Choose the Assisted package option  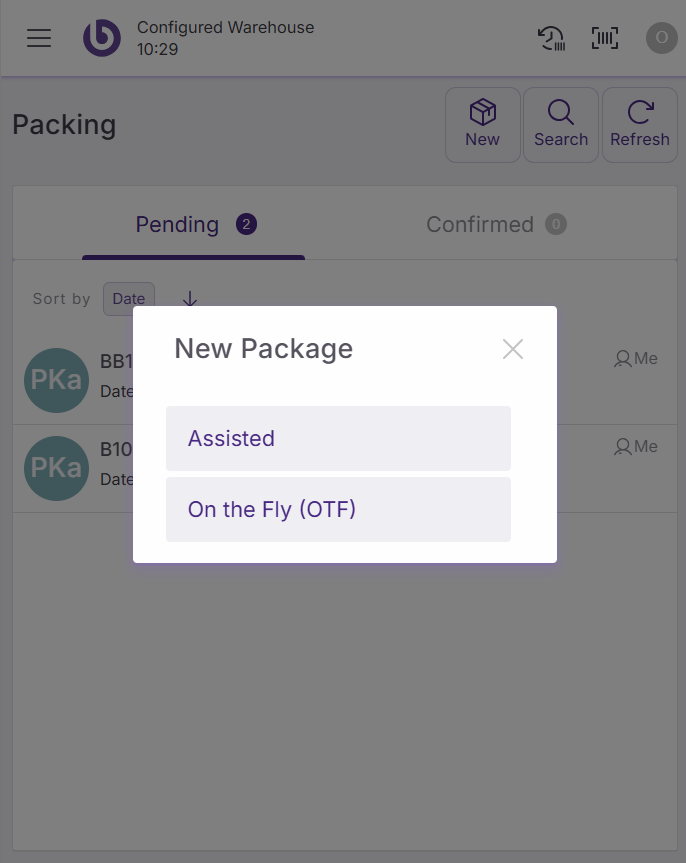(x=338, y=438)
